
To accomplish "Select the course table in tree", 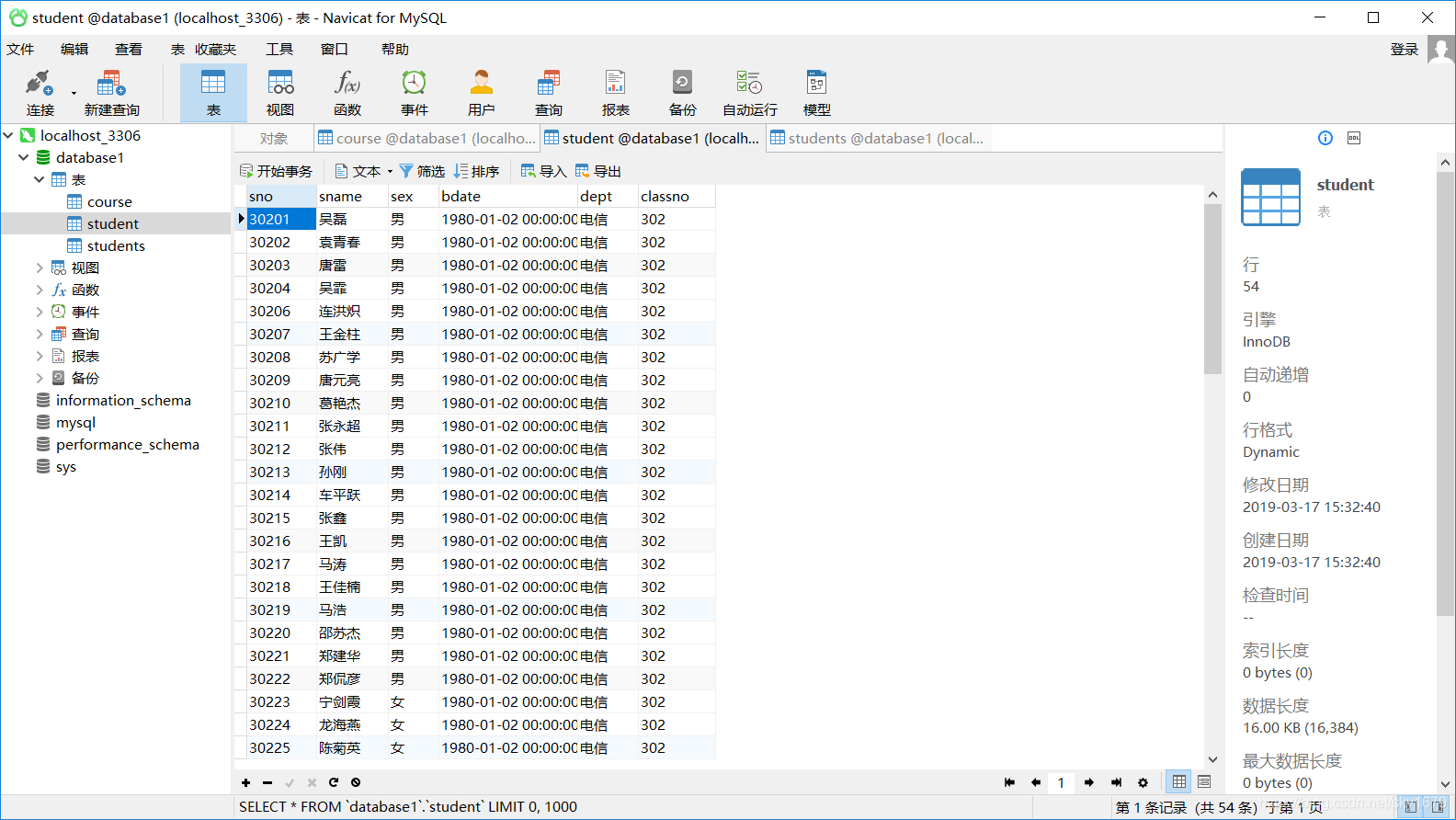I will 109,201.
